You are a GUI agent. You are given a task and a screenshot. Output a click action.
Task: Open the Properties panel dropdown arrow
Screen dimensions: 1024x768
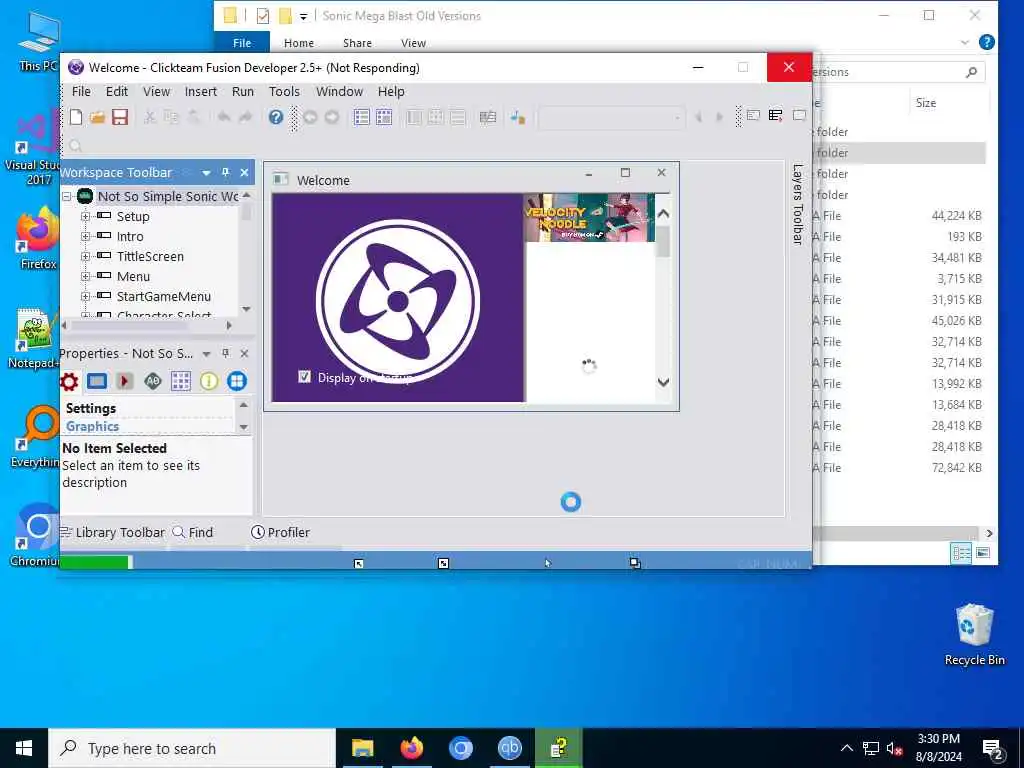pyautogui.click(x=206, y=354)
